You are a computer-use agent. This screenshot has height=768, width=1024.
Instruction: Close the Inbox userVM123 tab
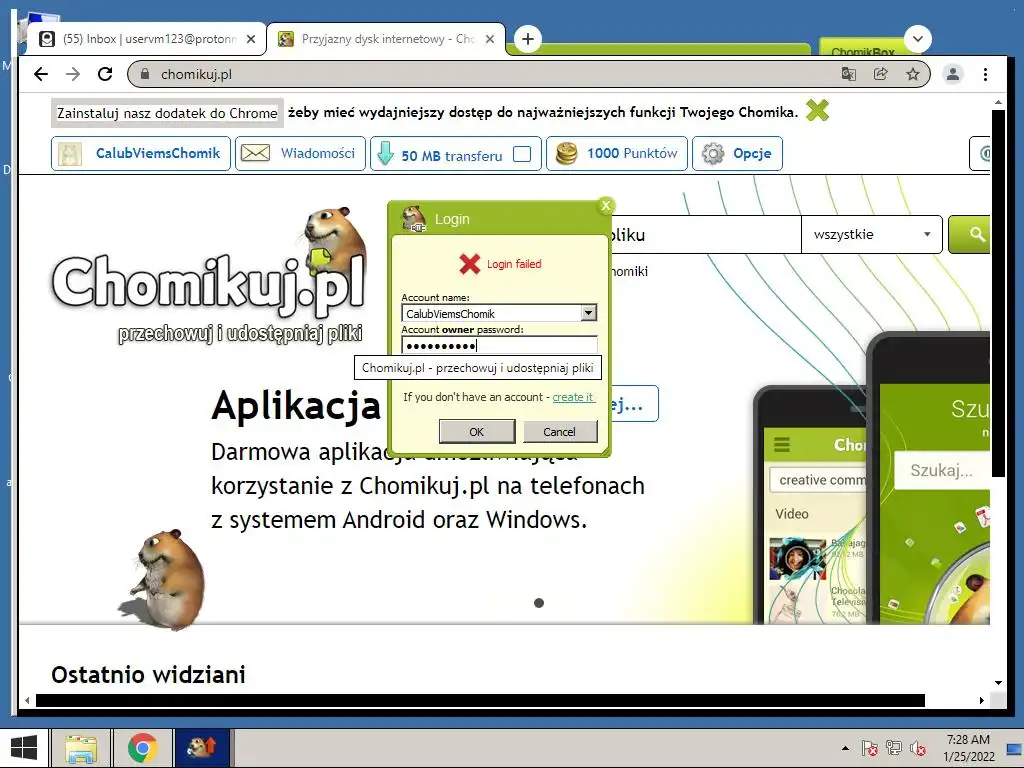251,39
